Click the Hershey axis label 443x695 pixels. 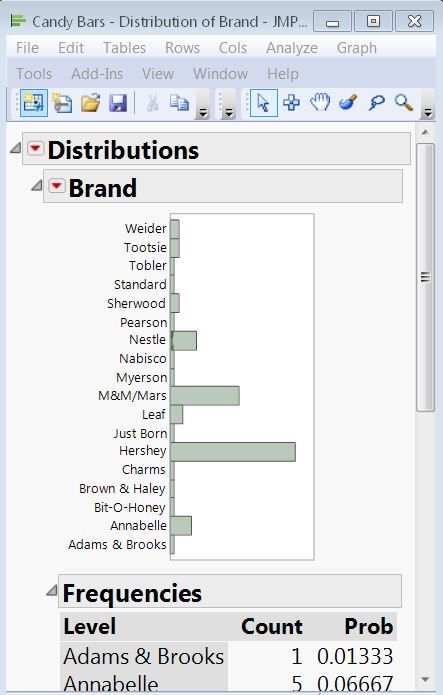[143, 451]
